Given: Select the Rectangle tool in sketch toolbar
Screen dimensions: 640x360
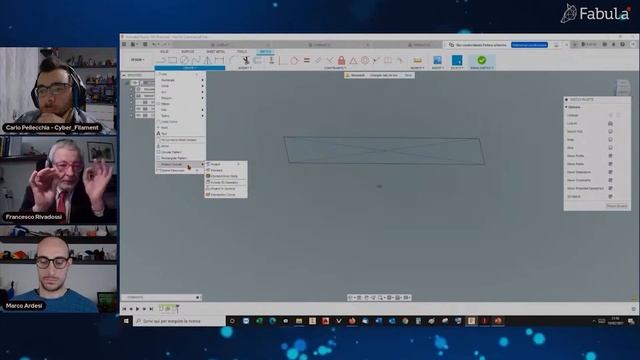Looking at the screenshot, I should (173, 60).
